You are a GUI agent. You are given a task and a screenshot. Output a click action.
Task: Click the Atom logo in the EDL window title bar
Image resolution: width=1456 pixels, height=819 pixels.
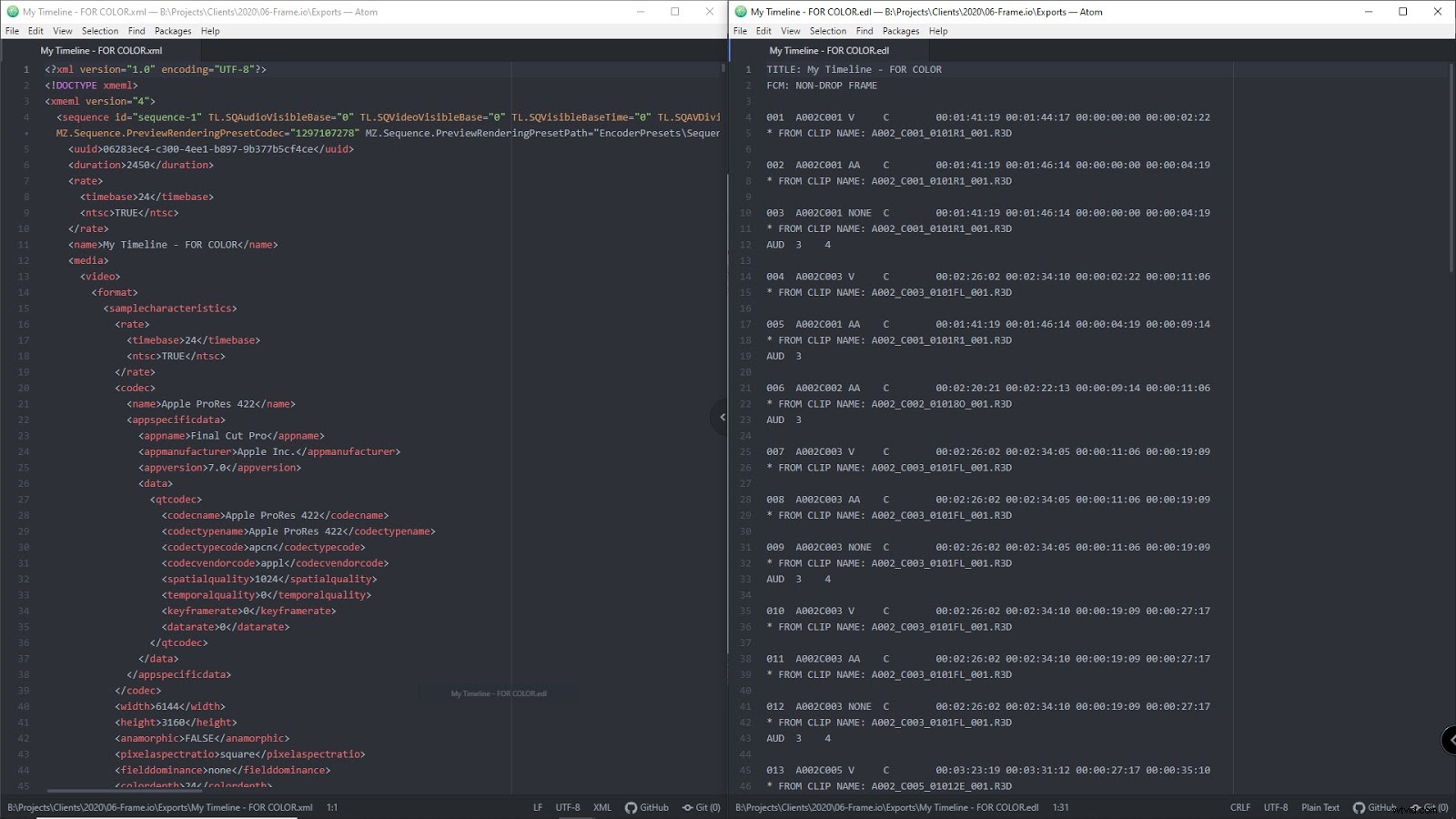741,12
